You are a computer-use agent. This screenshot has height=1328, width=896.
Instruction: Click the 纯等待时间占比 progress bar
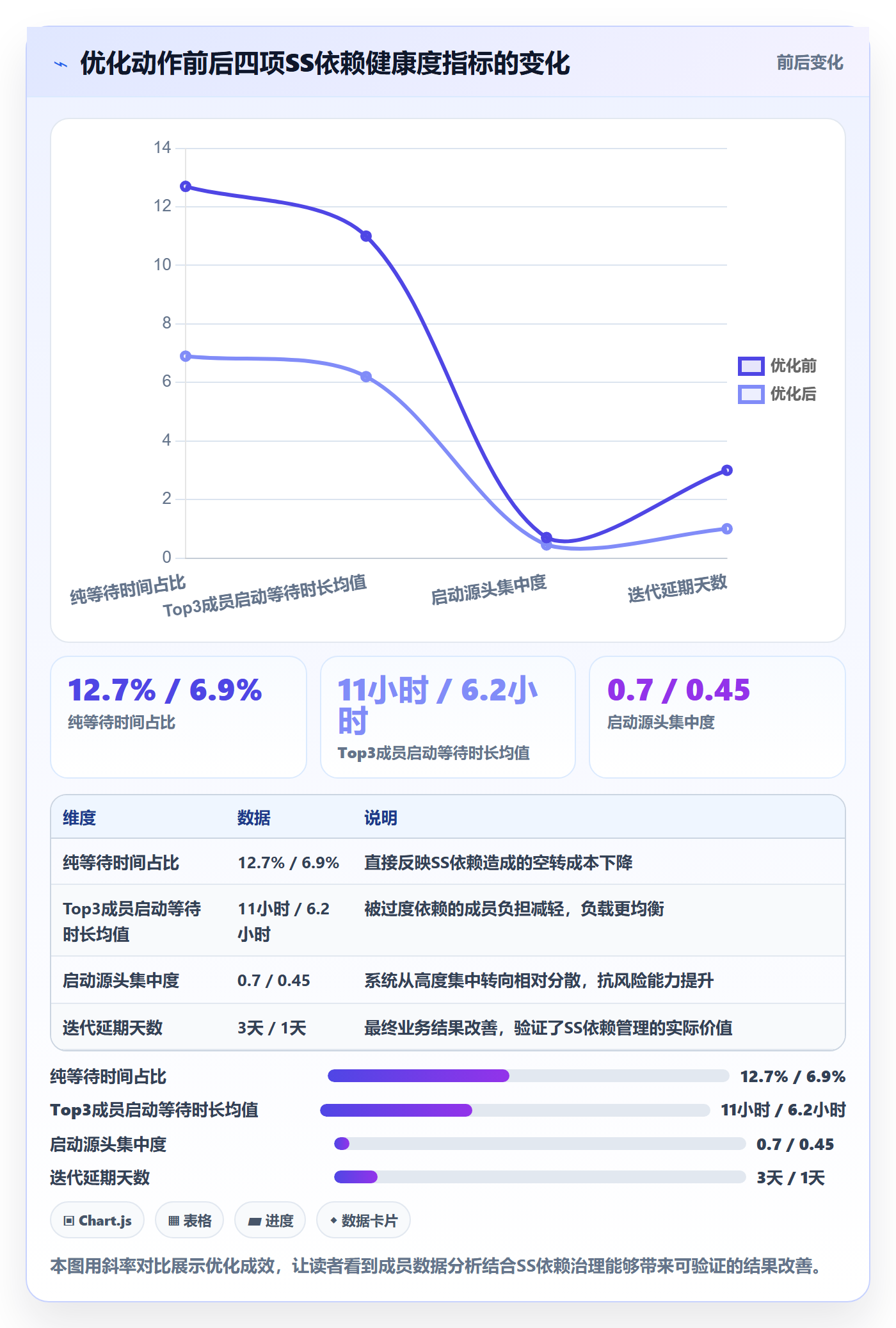click(x=529, y=1076)
